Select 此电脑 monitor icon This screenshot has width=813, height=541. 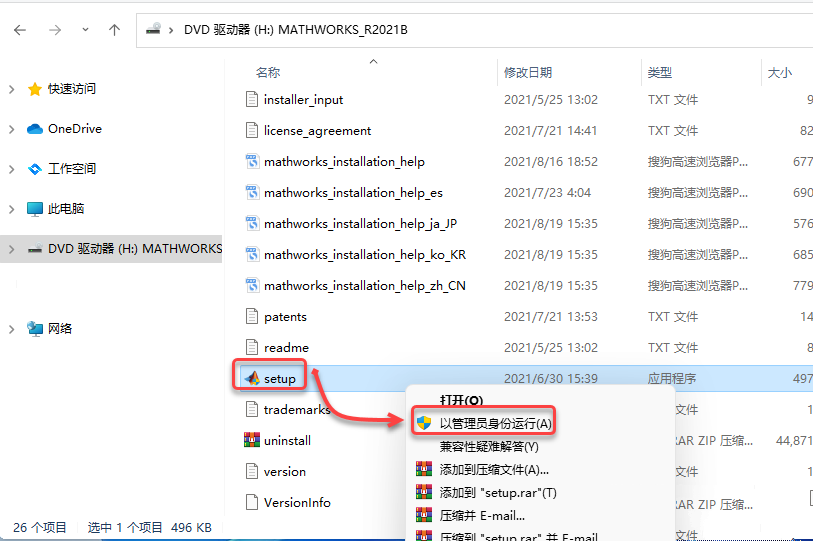35,209
